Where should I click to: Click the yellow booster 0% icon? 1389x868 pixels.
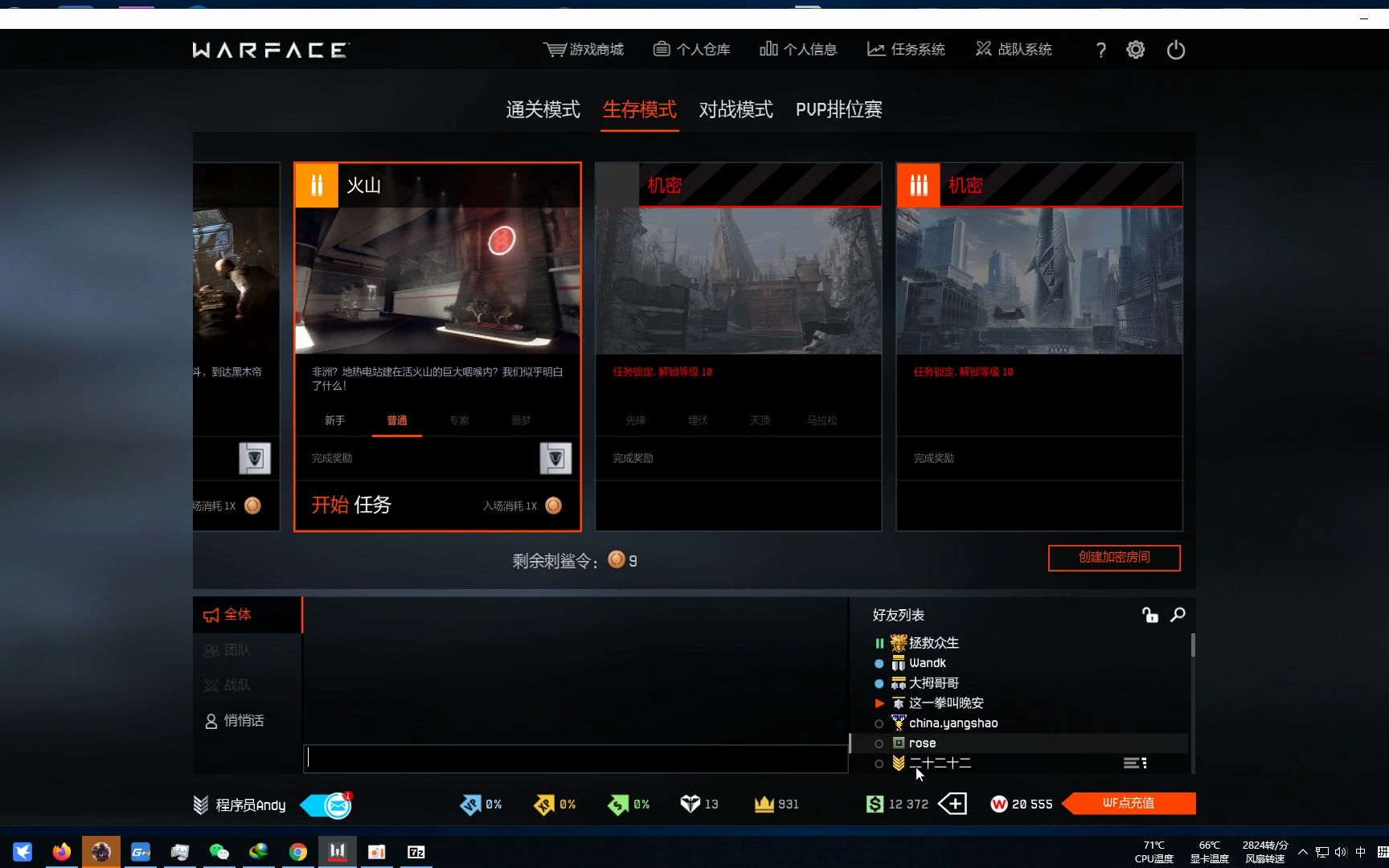pos(544,805)
